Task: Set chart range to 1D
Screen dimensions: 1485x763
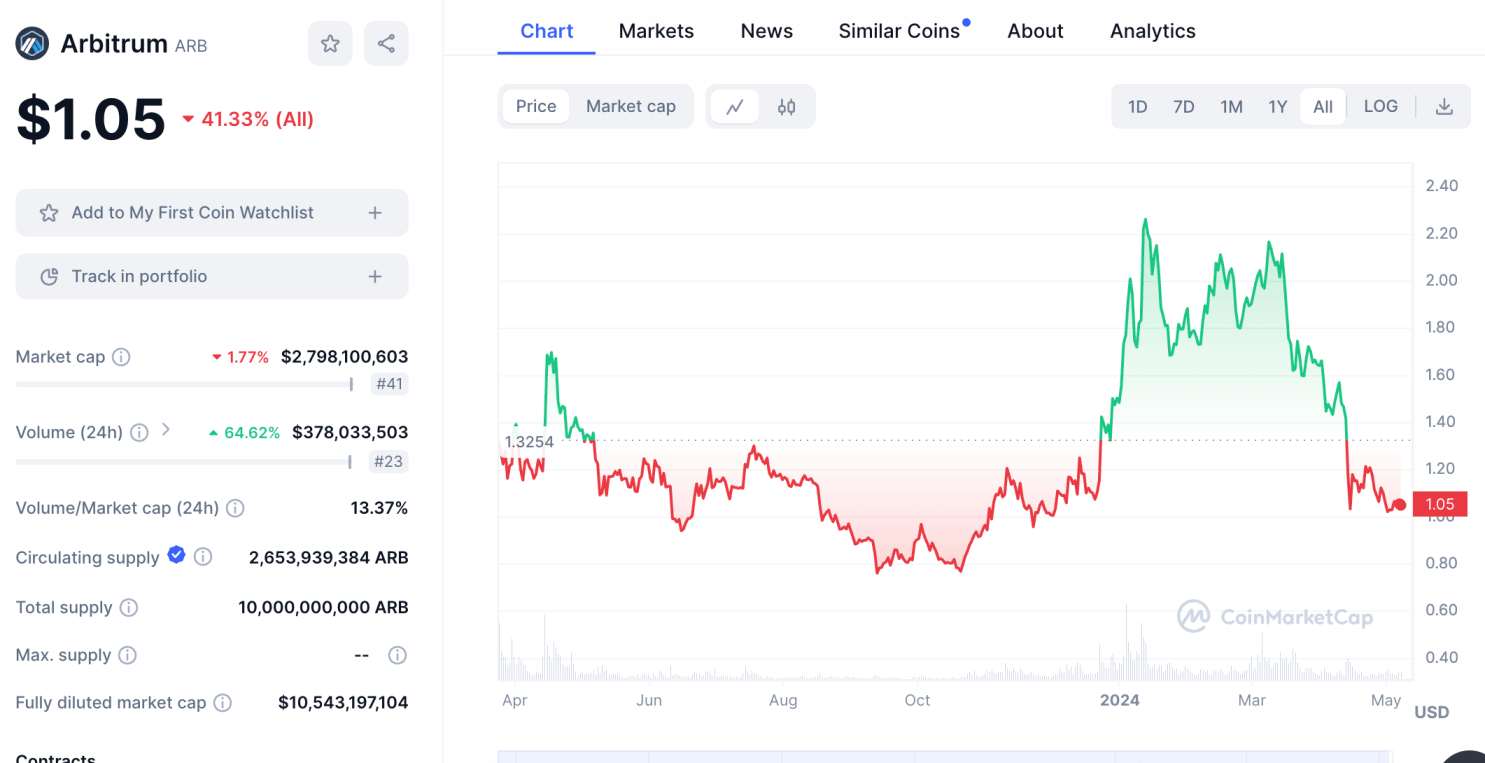Action: (x=1138, y=106)
